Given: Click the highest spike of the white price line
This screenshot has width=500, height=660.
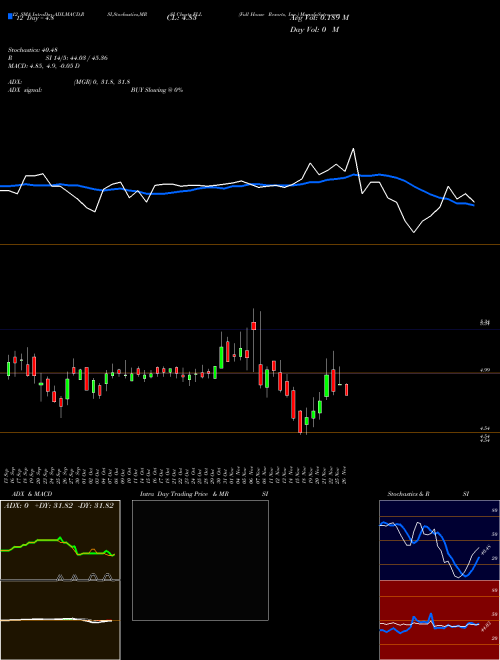Looking at the screenshot, I should click(x=353, y=149).
